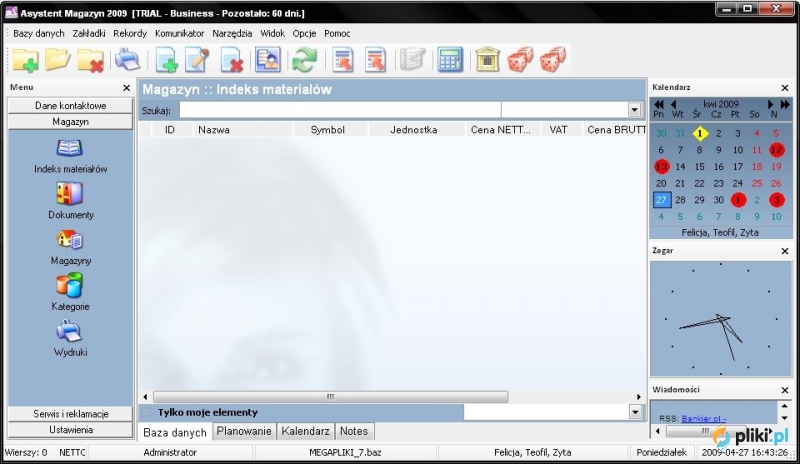Edit record with the pencil document icon

coord(198,59)
